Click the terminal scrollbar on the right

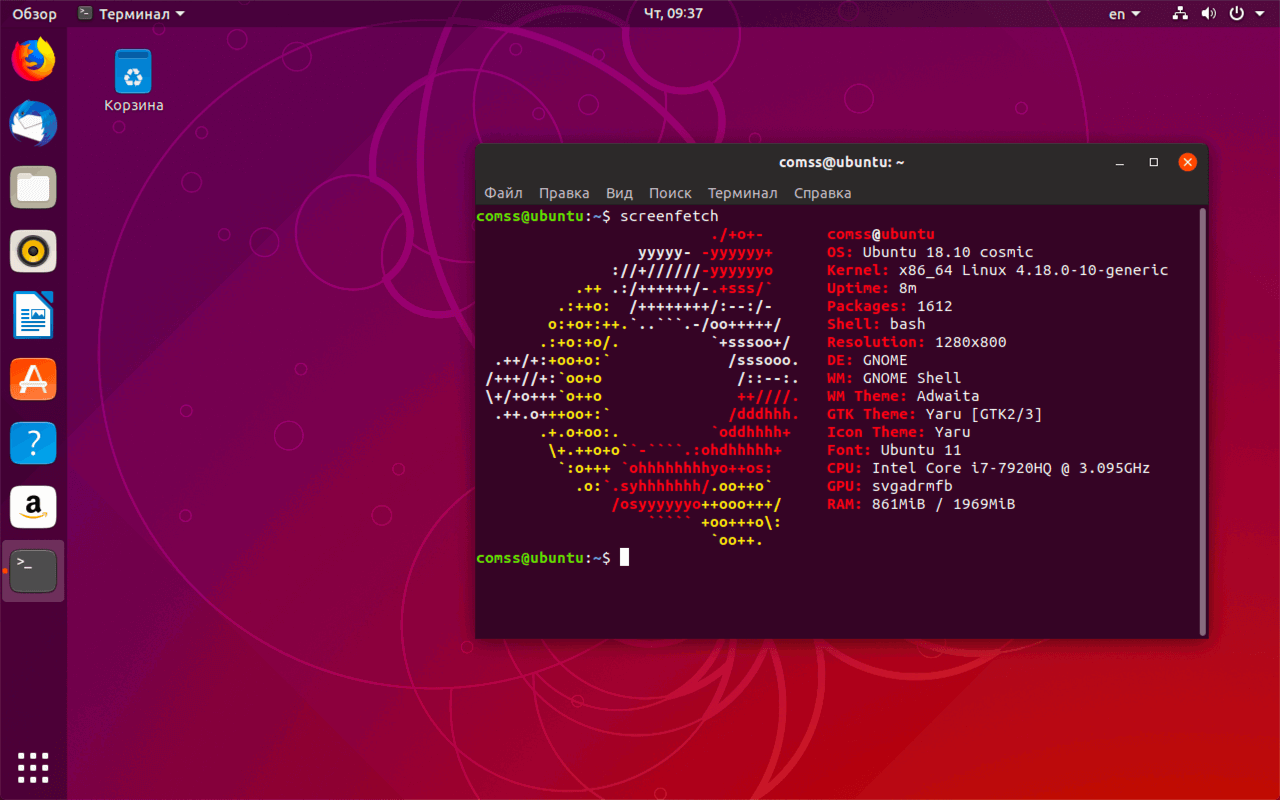[x=1201, y=420]
